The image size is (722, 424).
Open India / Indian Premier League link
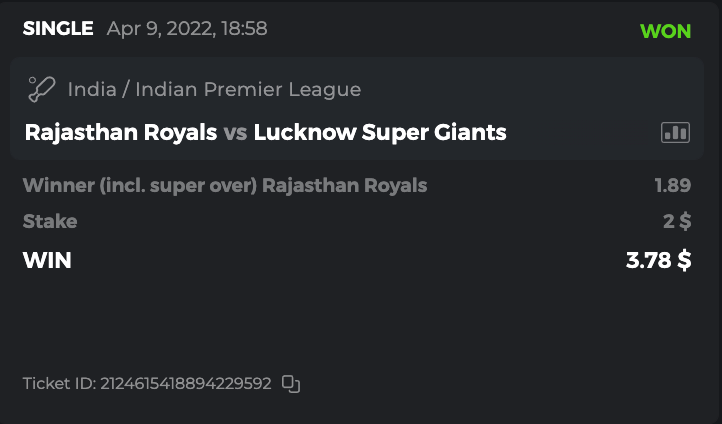(214, 90)
